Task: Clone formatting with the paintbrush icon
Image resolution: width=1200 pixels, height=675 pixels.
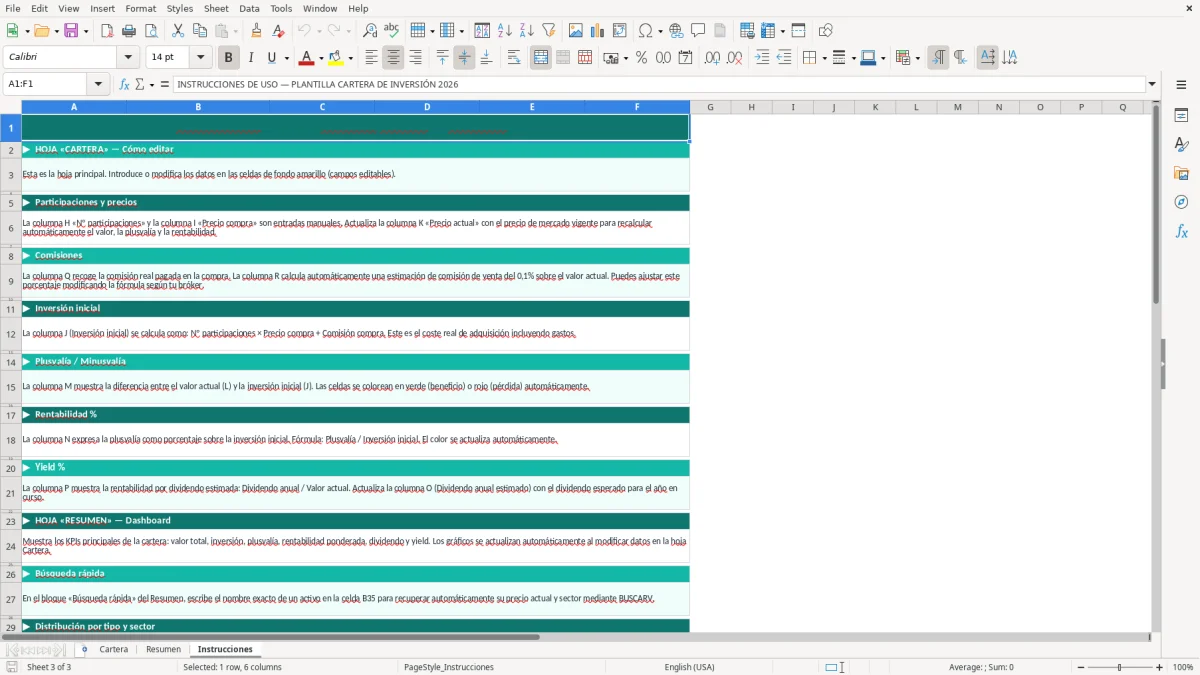Action: click(x=256, y=31)
